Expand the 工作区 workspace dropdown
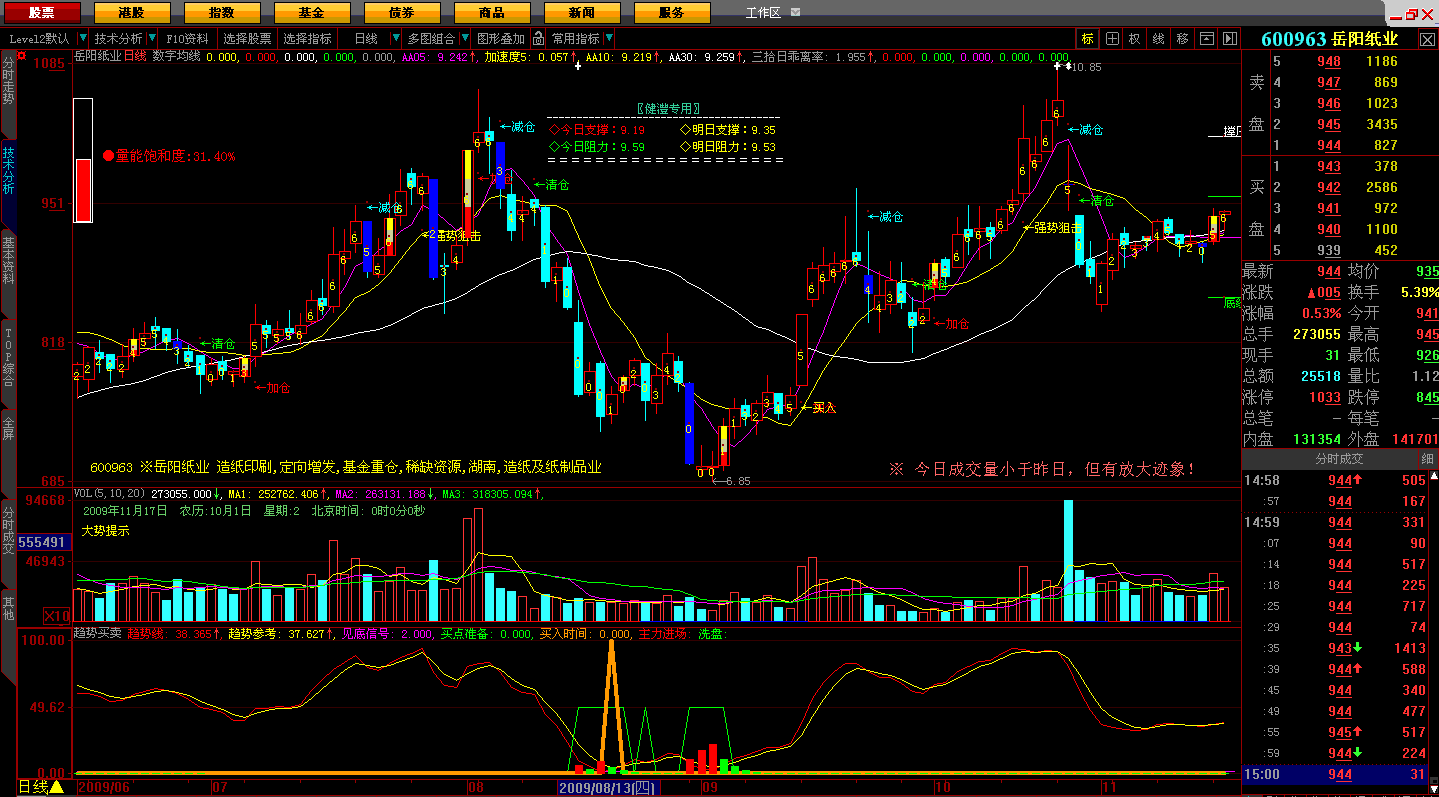The width and height of the screenshot is (1439, 797). coord(795,13)
